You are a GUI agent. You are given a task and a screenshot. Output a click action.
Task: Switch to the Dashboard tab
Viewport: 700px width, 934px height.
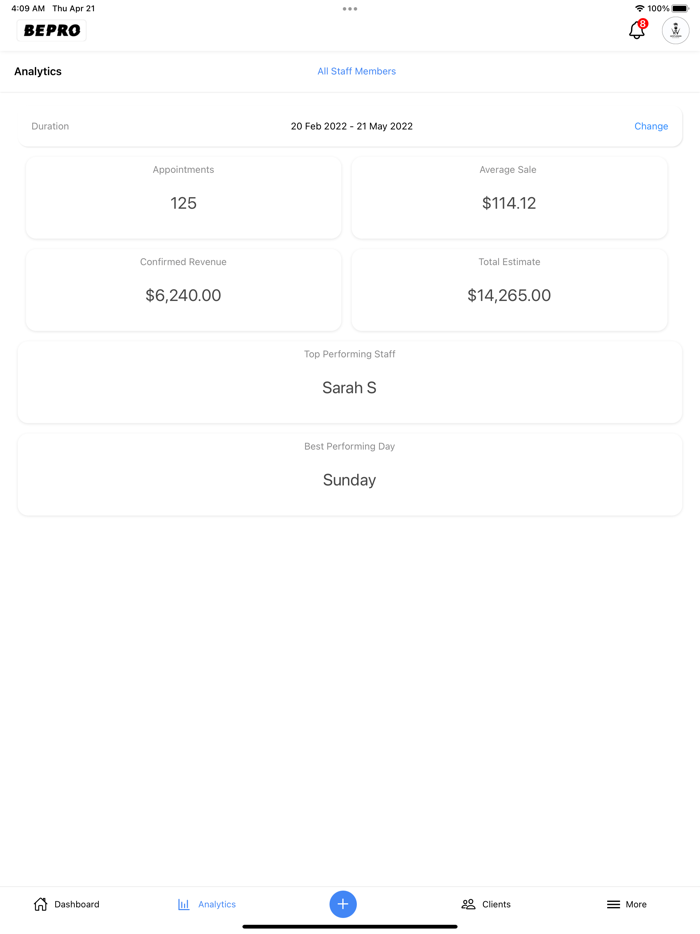tap(77, 904)
